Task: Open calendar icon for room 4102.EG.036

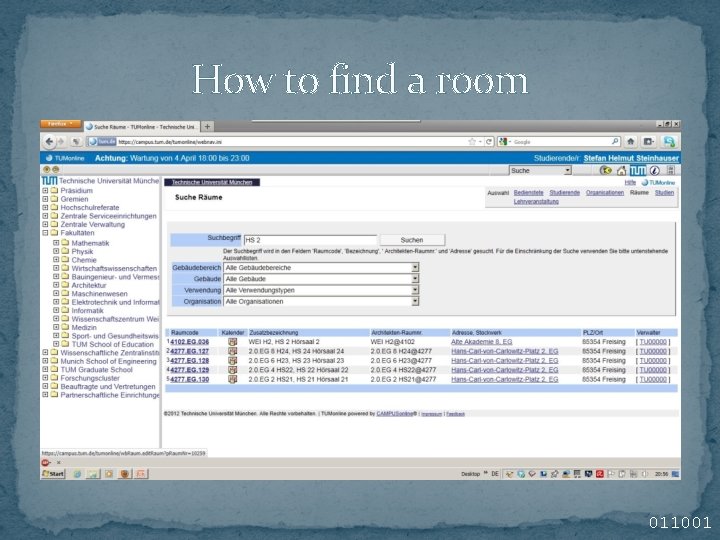Action: pos(232,342)
